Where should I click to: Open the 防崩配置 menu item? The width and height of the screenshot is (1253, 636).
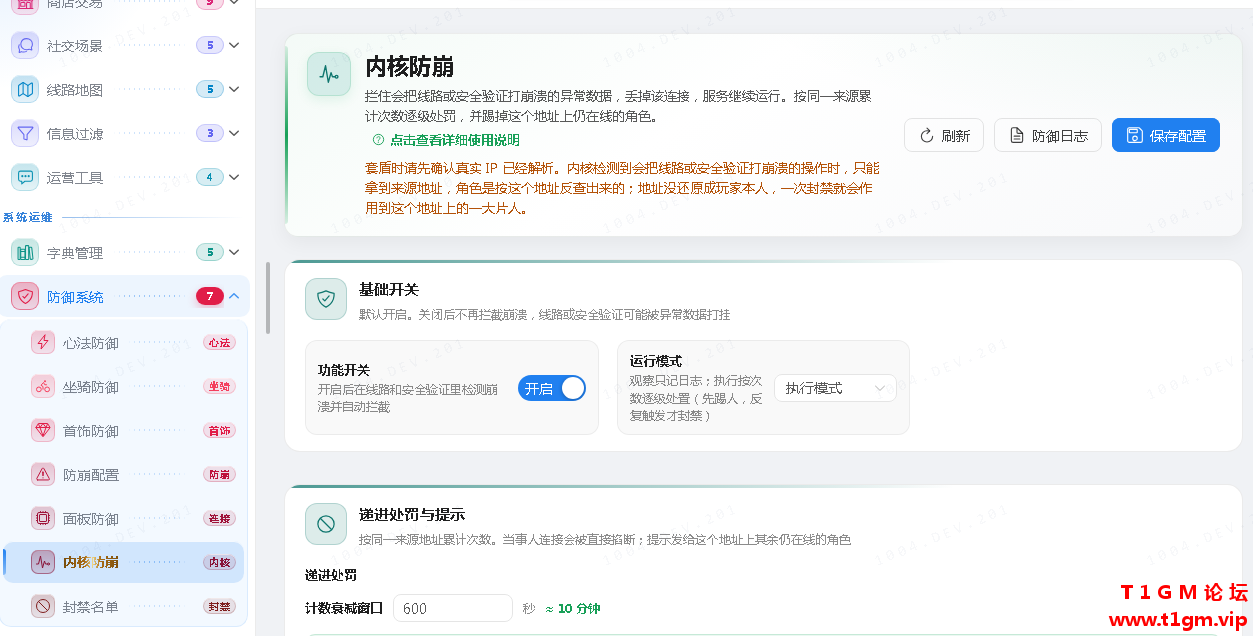click(124, 474)
